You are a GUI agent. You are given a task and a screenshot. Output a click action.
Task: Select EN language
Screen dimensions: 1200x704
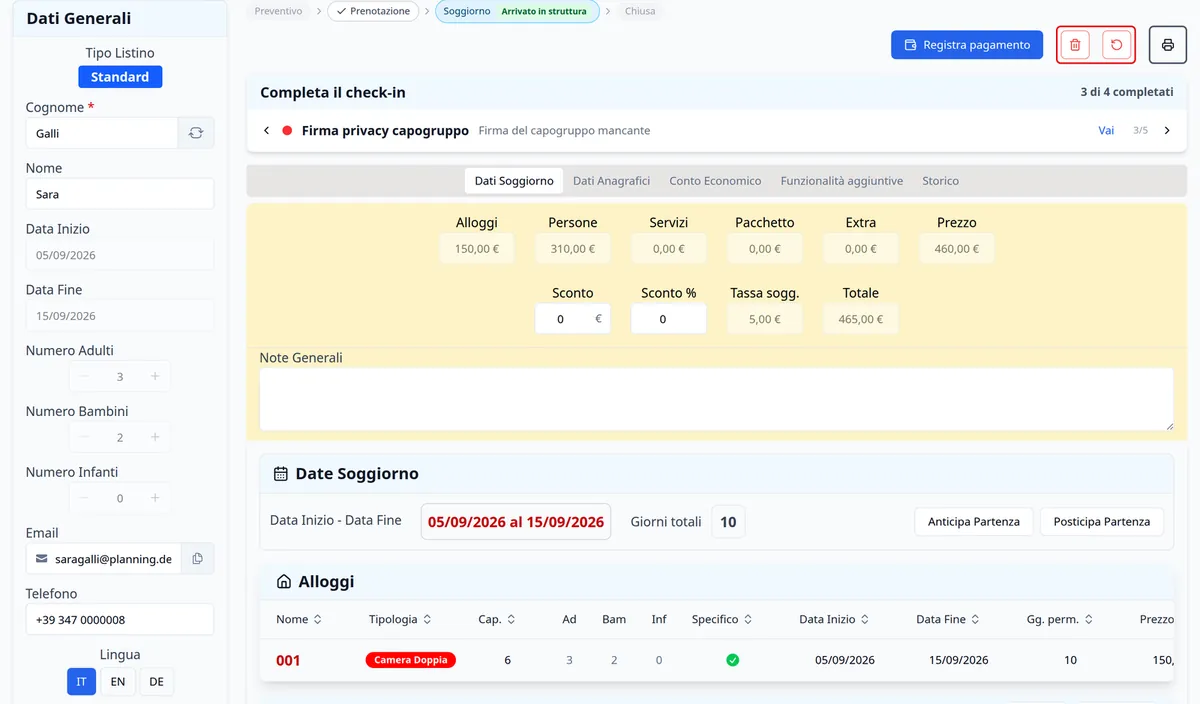point(118,682)
